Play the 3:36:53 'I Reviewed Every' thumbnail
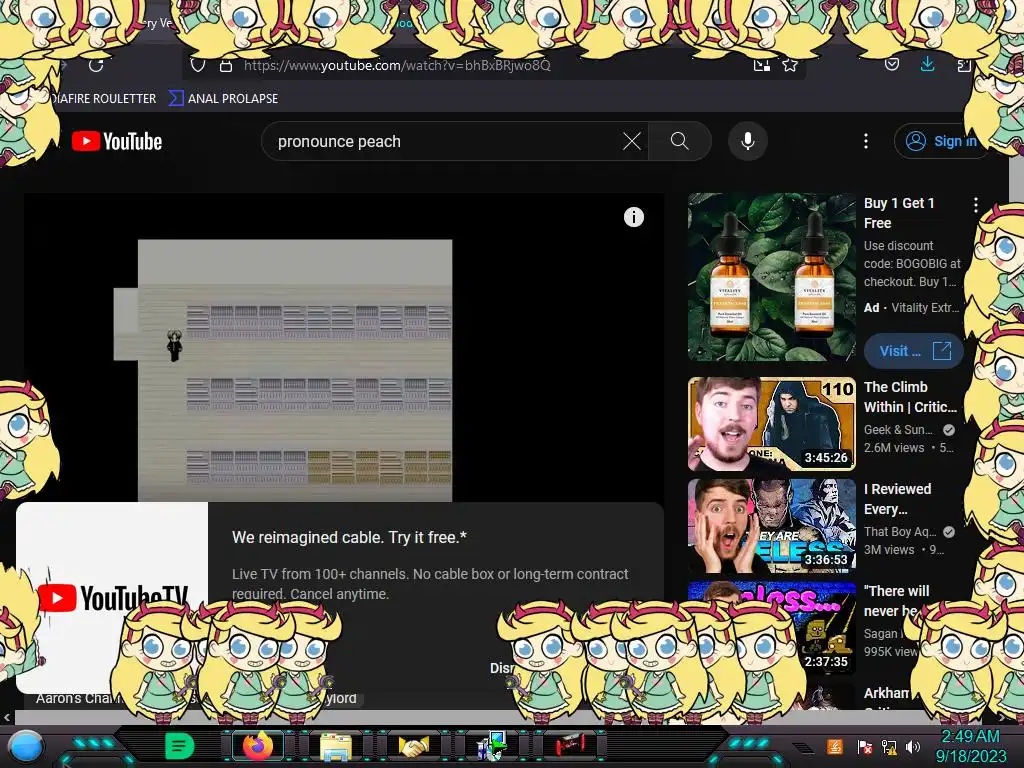The height and width of the screenshot is (768, 1024). pos(771,526)
